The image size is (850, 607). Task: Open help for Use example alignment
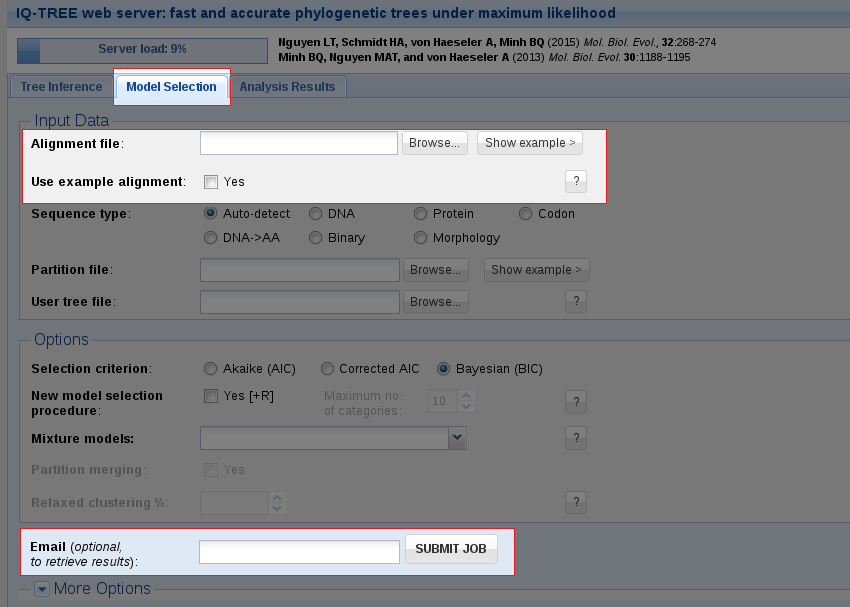576,181
